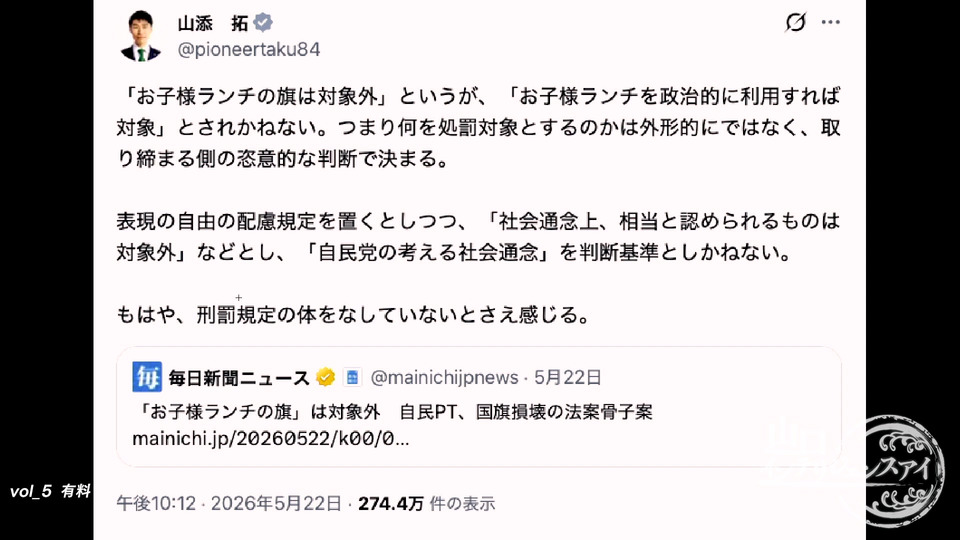Open the @pioneertaku84 handle
Image resolution: width=960 pixels, height=540 pixels.
[249, 49]
